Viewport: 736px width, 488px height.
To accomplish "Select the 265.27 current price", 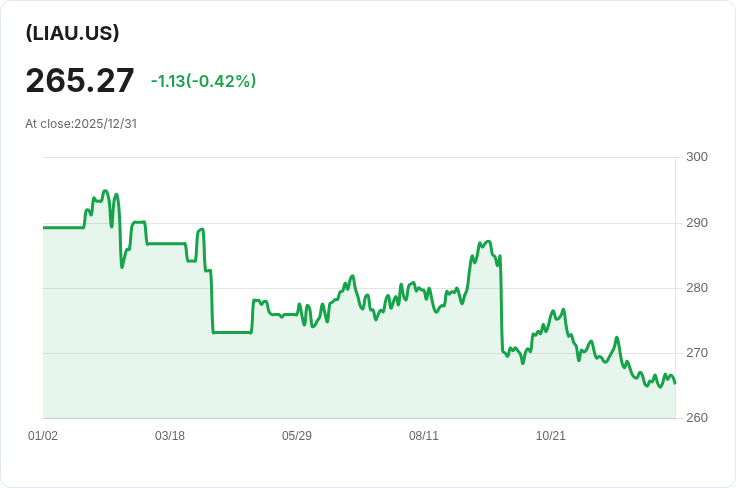I will click(x=80, y=80).
